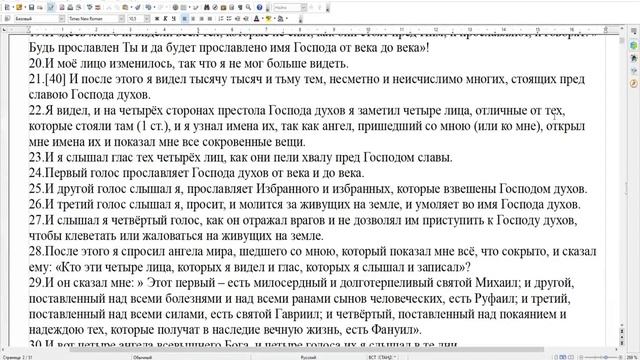The image size is (640, 360).
Task: Align paragraph left
Action: pyautogui.click(x=184, y=18)
